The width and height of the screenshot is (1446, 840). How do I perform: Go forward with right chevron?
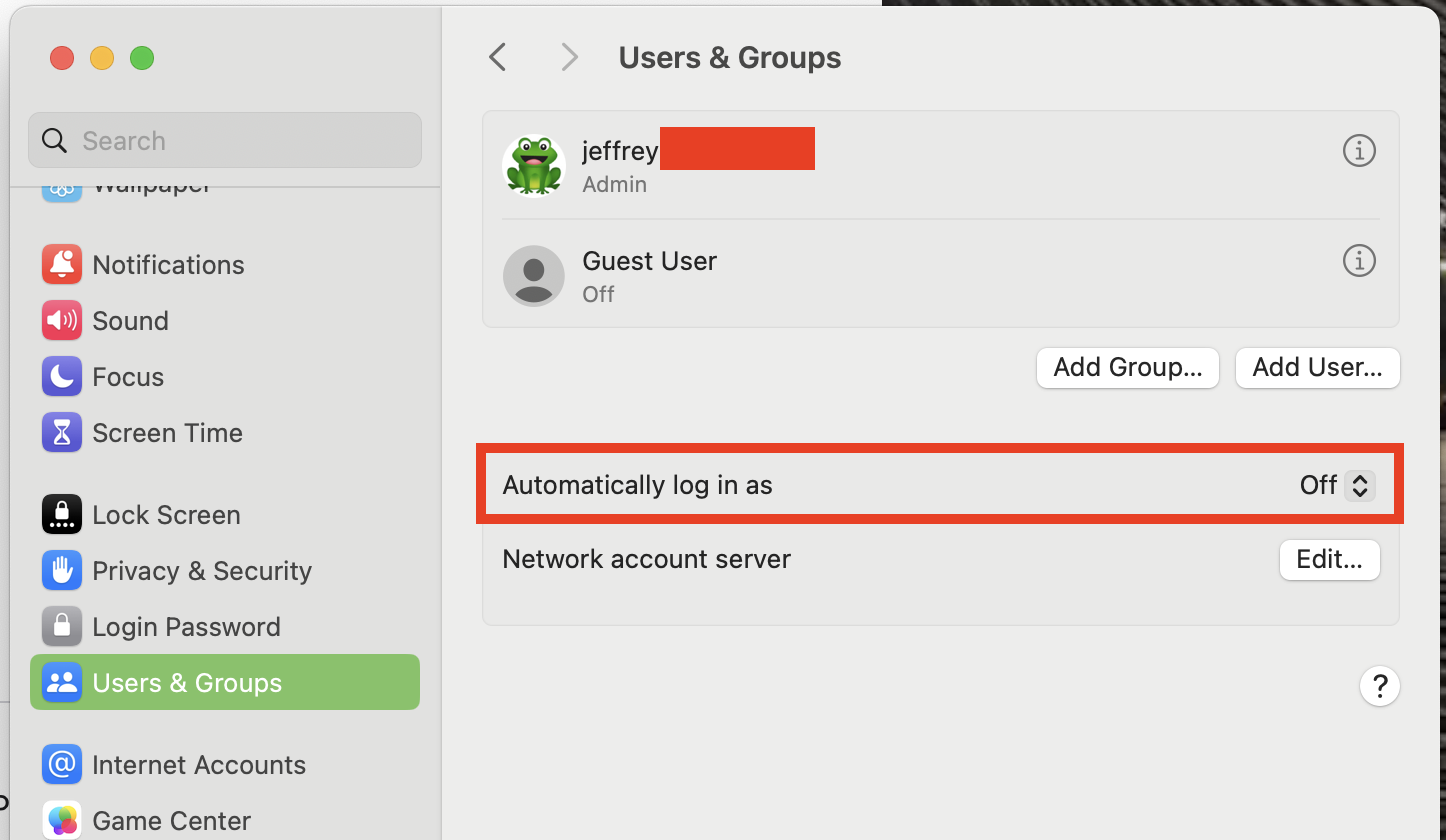(570, 57)
